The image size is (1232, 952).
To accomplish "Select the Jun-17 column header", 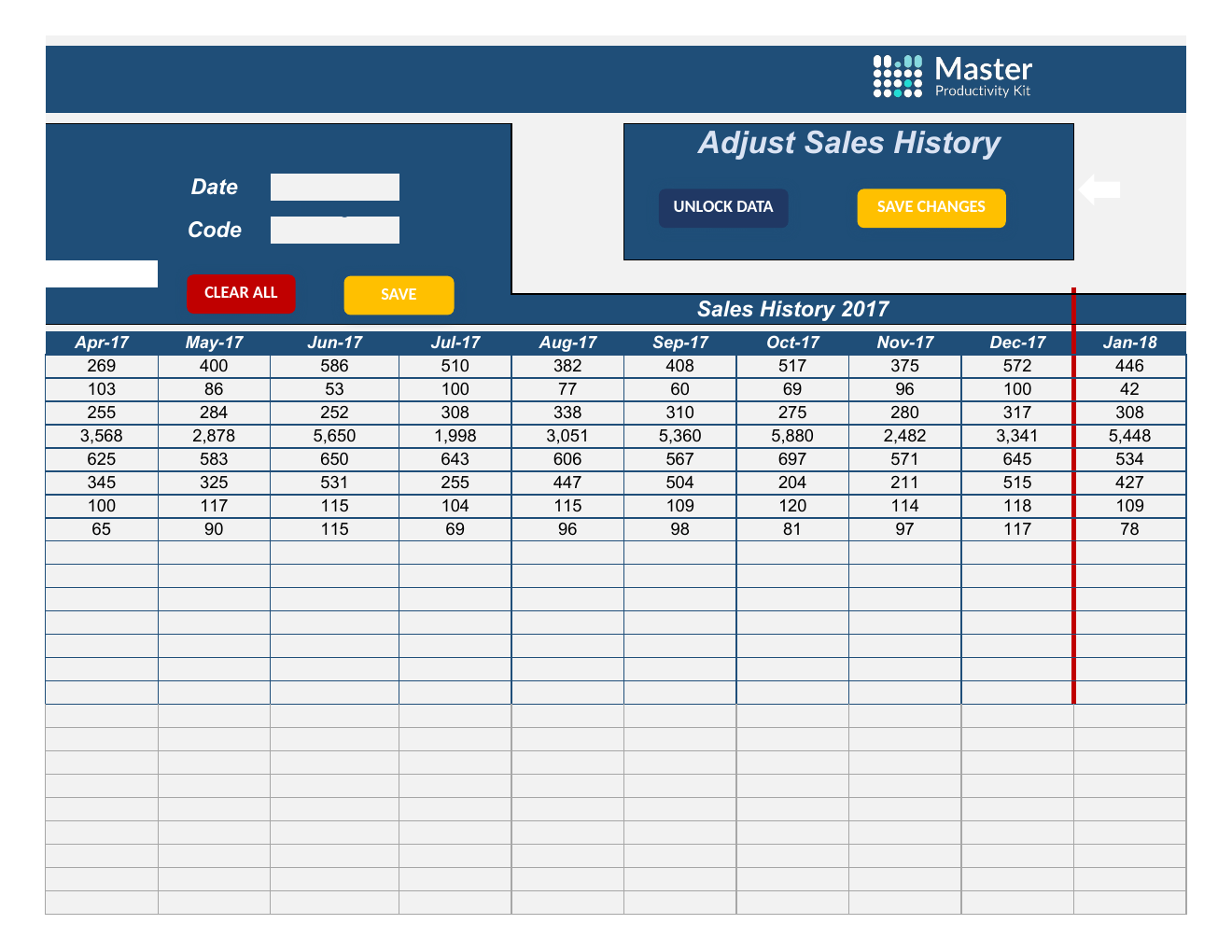I will pos(334,343).
